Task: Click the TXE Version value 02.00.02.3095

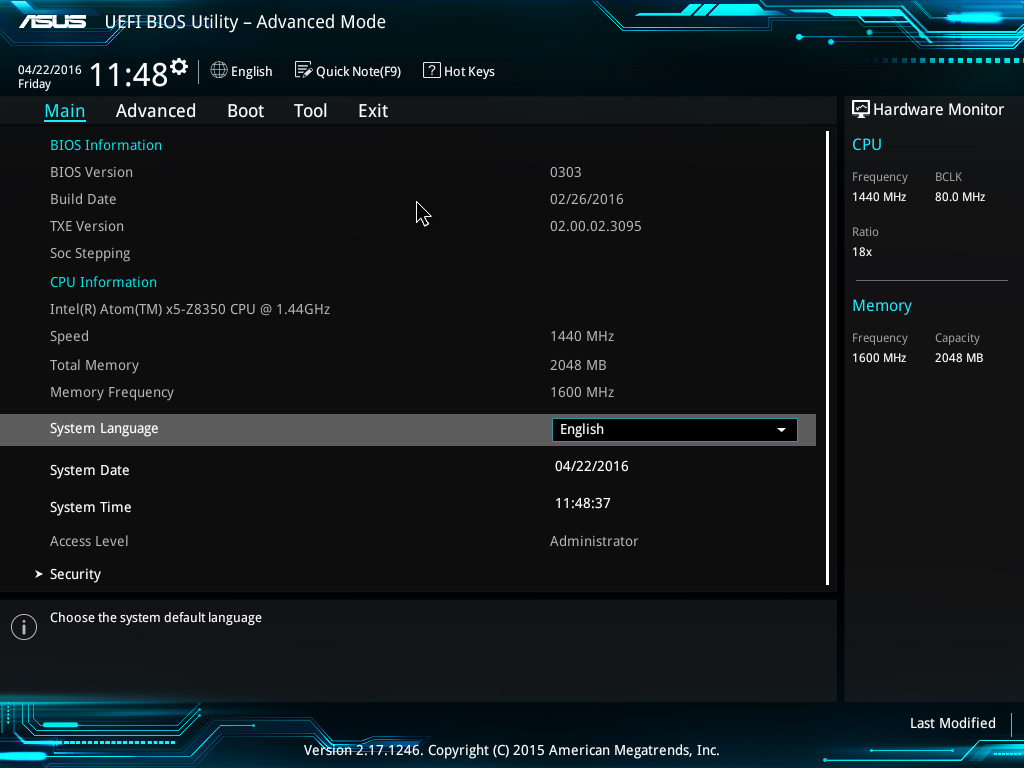Action: click(x=596, y=226)
